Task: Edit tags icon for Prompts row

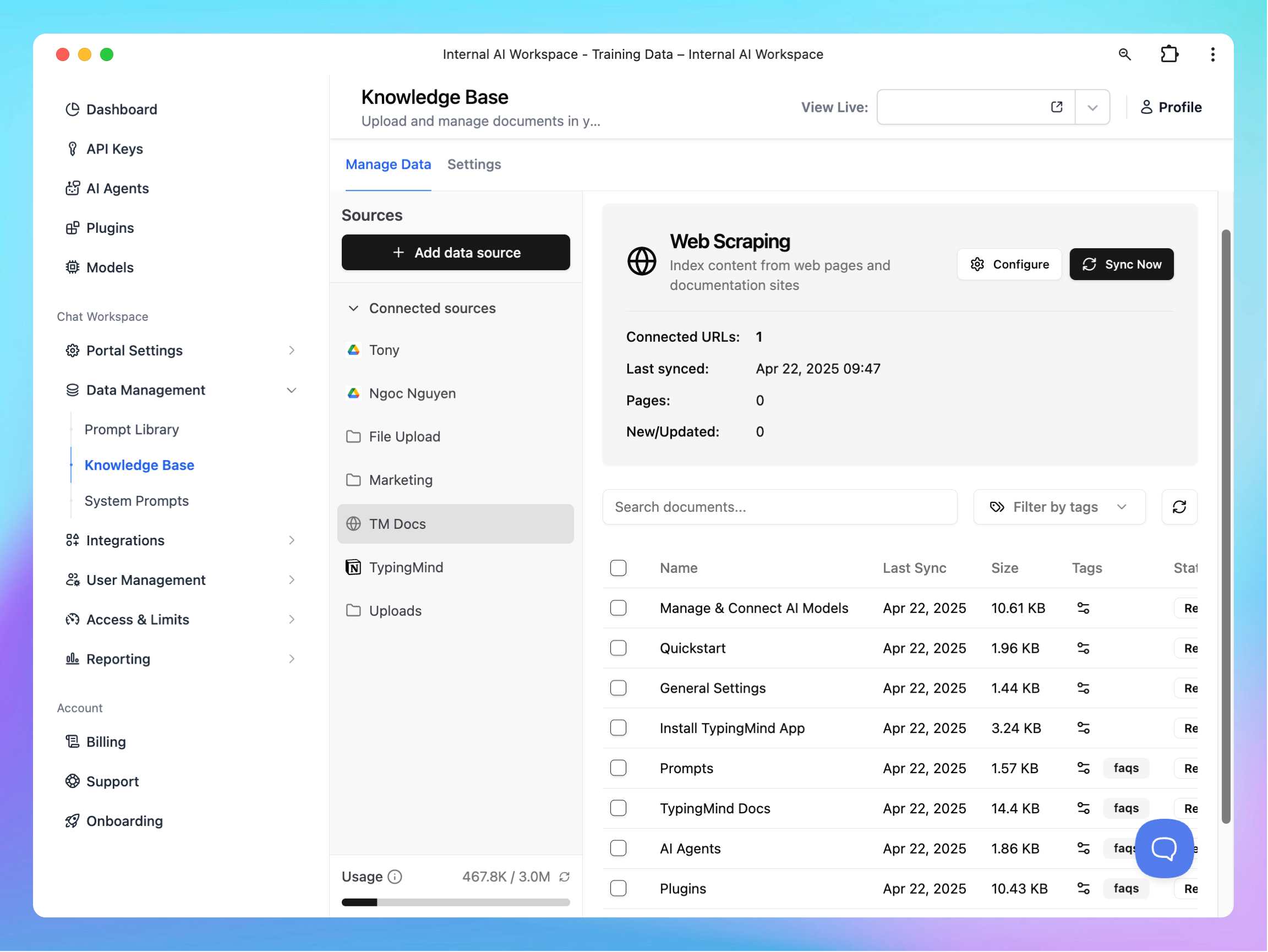Action: (1083, 769)
